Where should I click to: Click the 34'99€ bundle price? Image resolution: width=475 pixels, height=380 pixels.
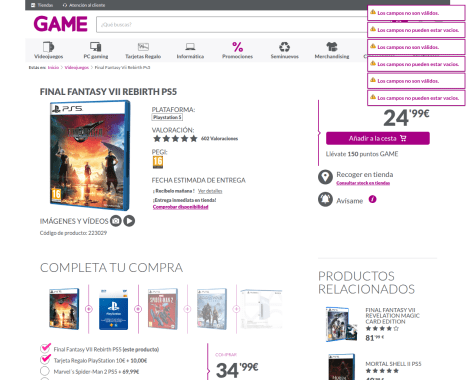[x=237, y=370]
